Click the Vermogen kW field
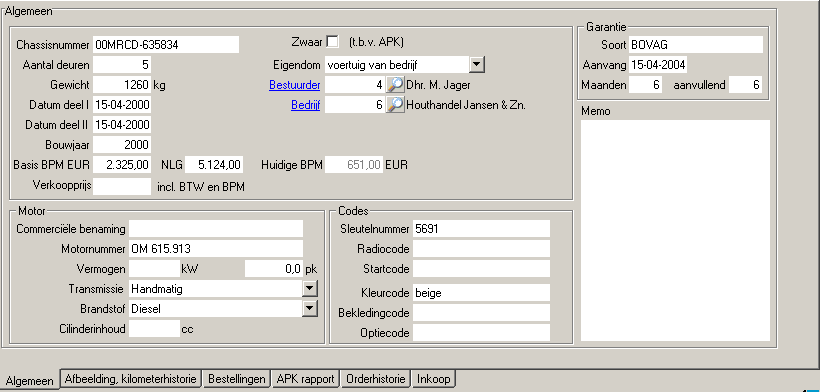 click(154, 269)
